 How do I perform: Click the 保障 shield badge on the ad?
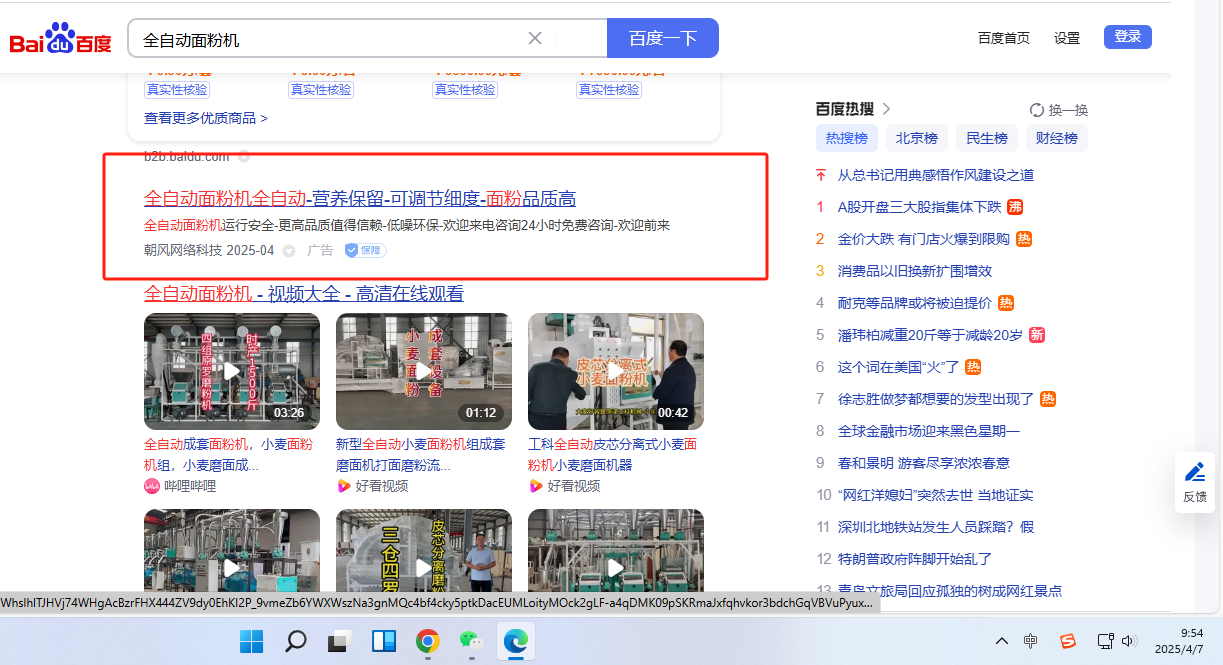click(365, 250)
